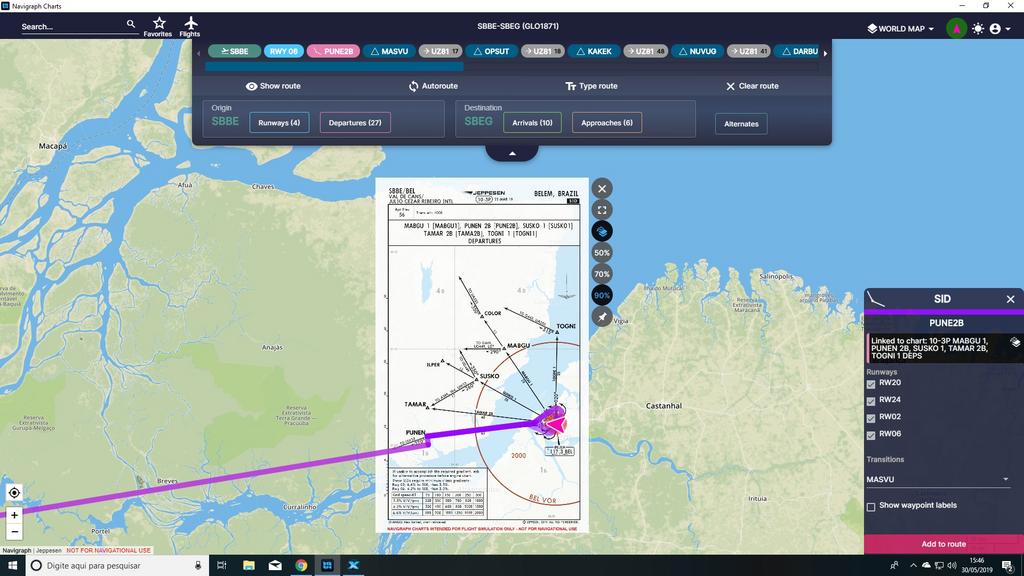Set chart opacity to 50%
The height and width of the screenshot is (576, 1024).
click(x=602, y=253)
